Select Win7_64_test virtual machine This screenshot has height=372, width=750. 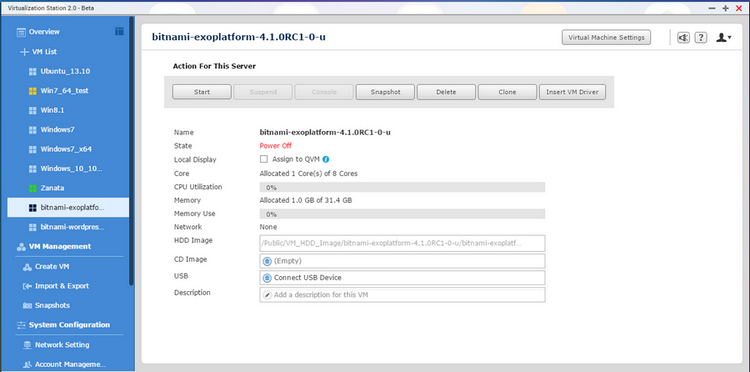(x=64, y=91)
